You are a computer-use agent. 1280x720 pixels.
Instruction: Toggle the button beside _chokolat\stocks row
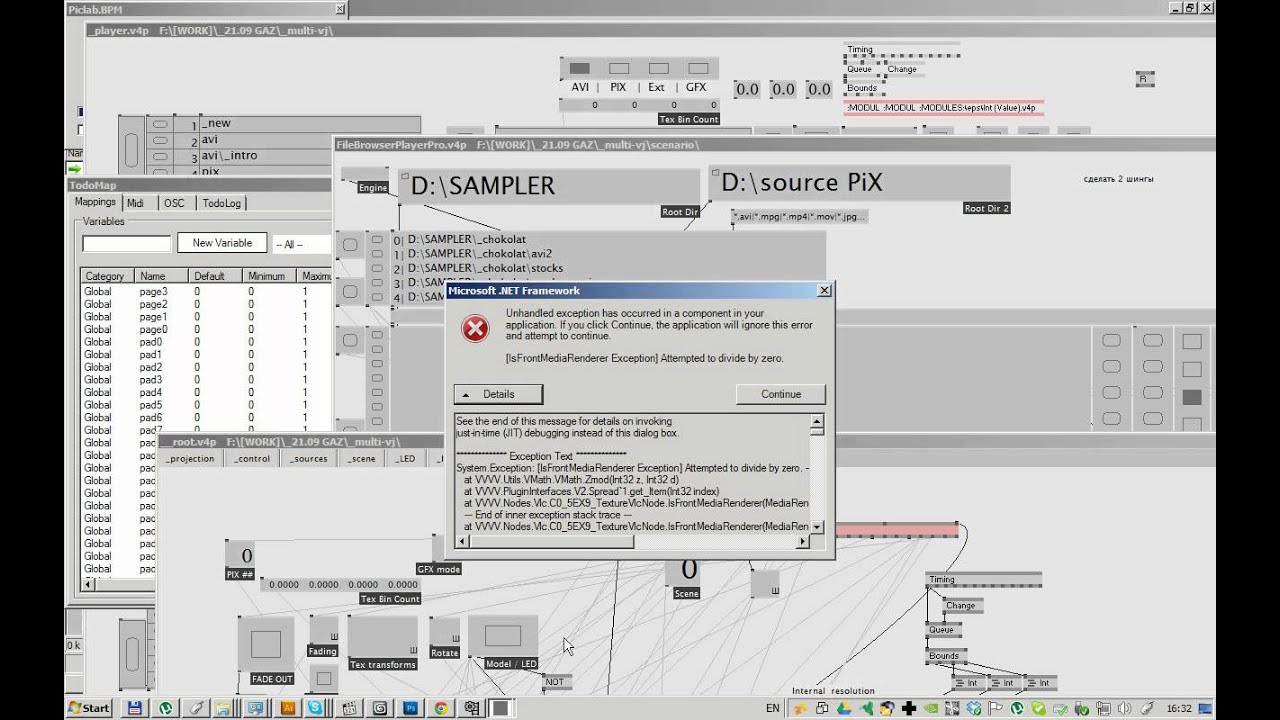[x=377, y=268]
